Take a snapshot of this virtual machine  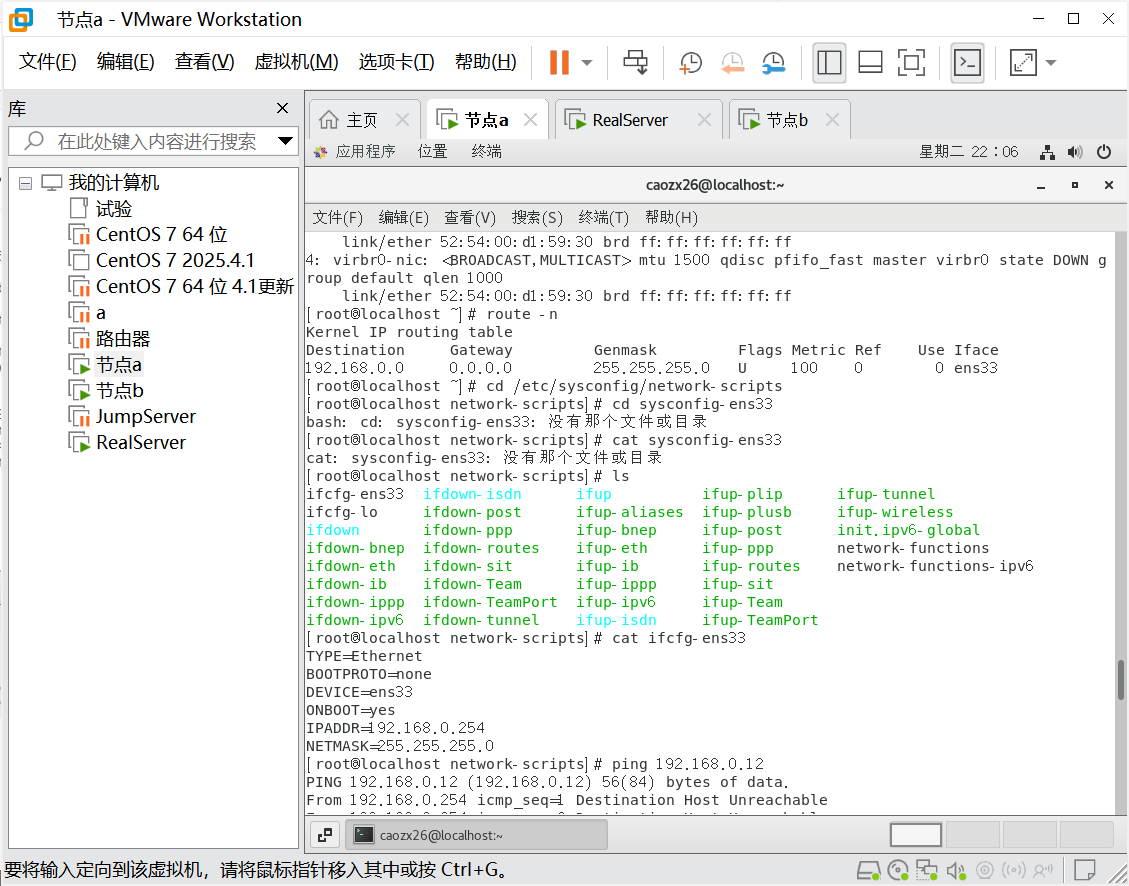click(x=691, y=63)
